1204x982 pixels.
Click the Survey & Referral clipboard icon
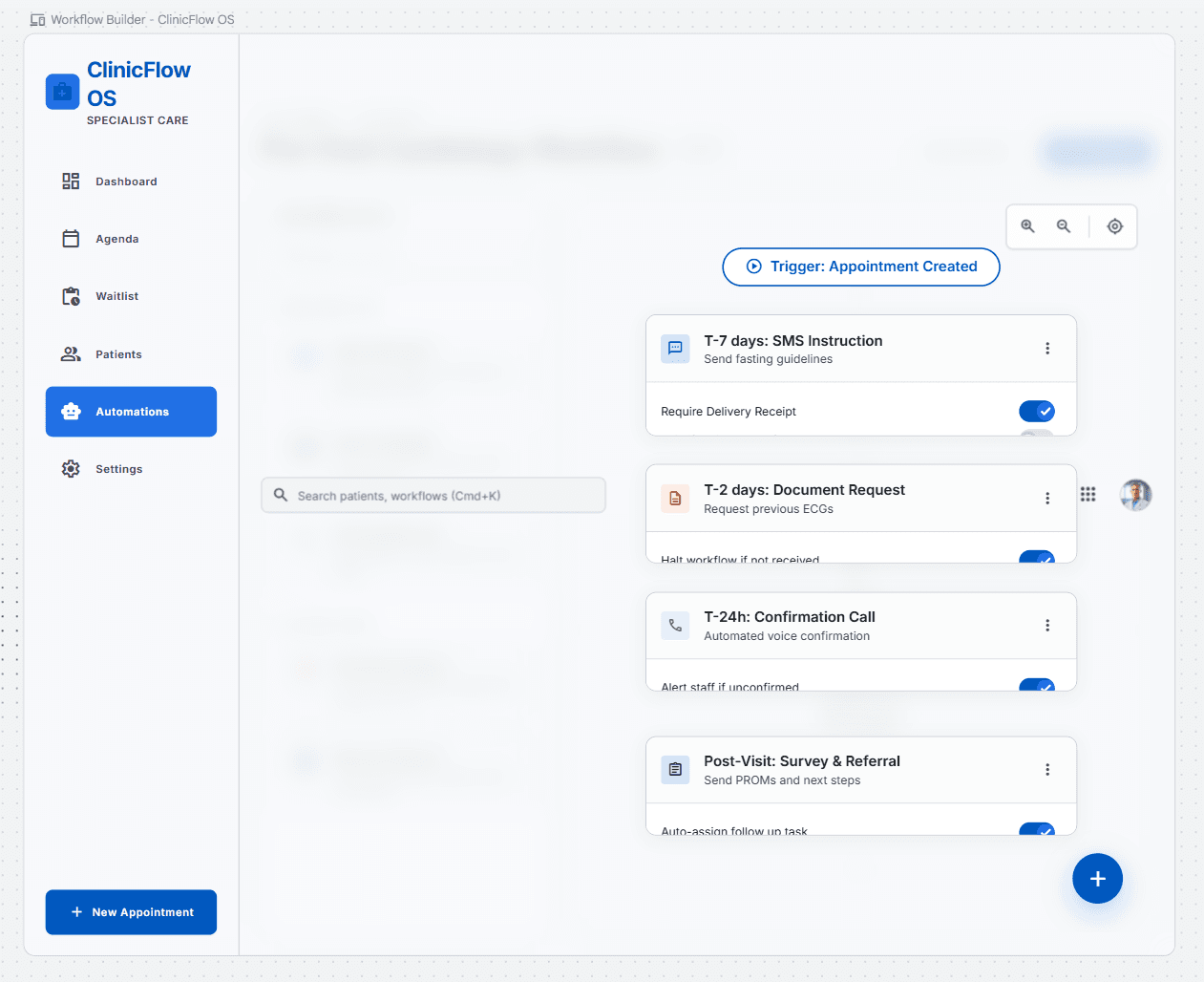tap(675, 769)
